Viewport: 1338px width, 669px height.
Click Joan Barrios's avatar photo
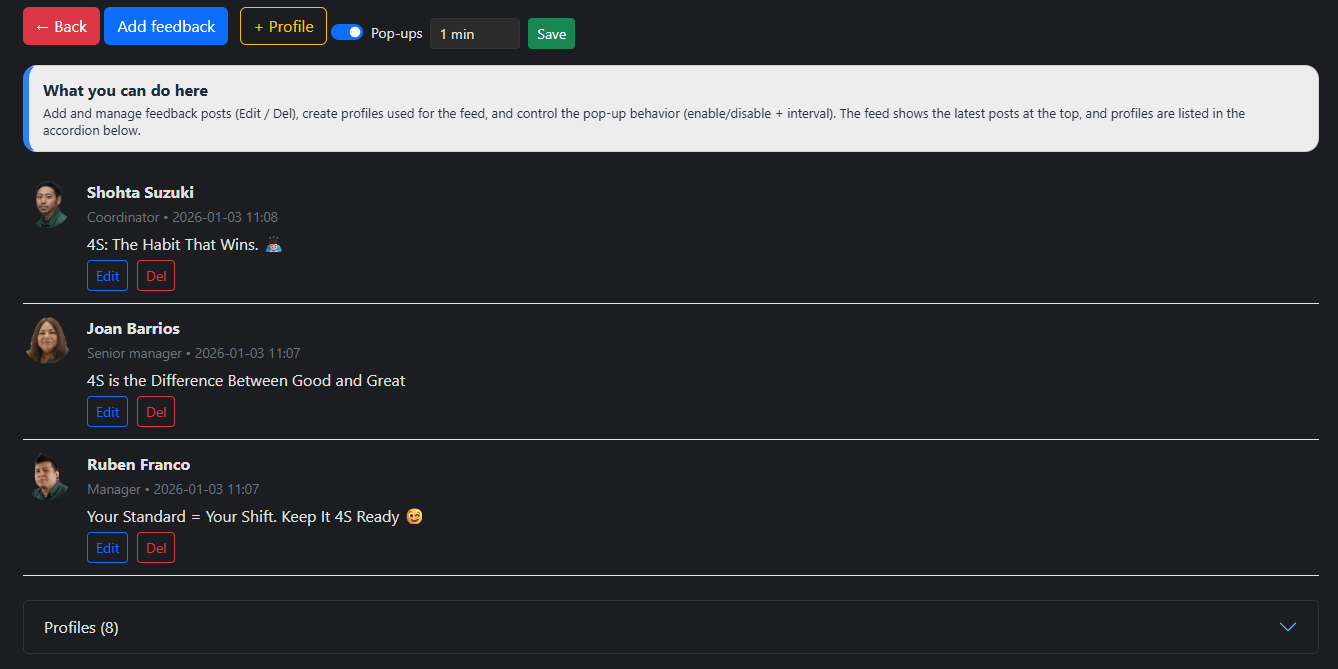tap(47, 340)
